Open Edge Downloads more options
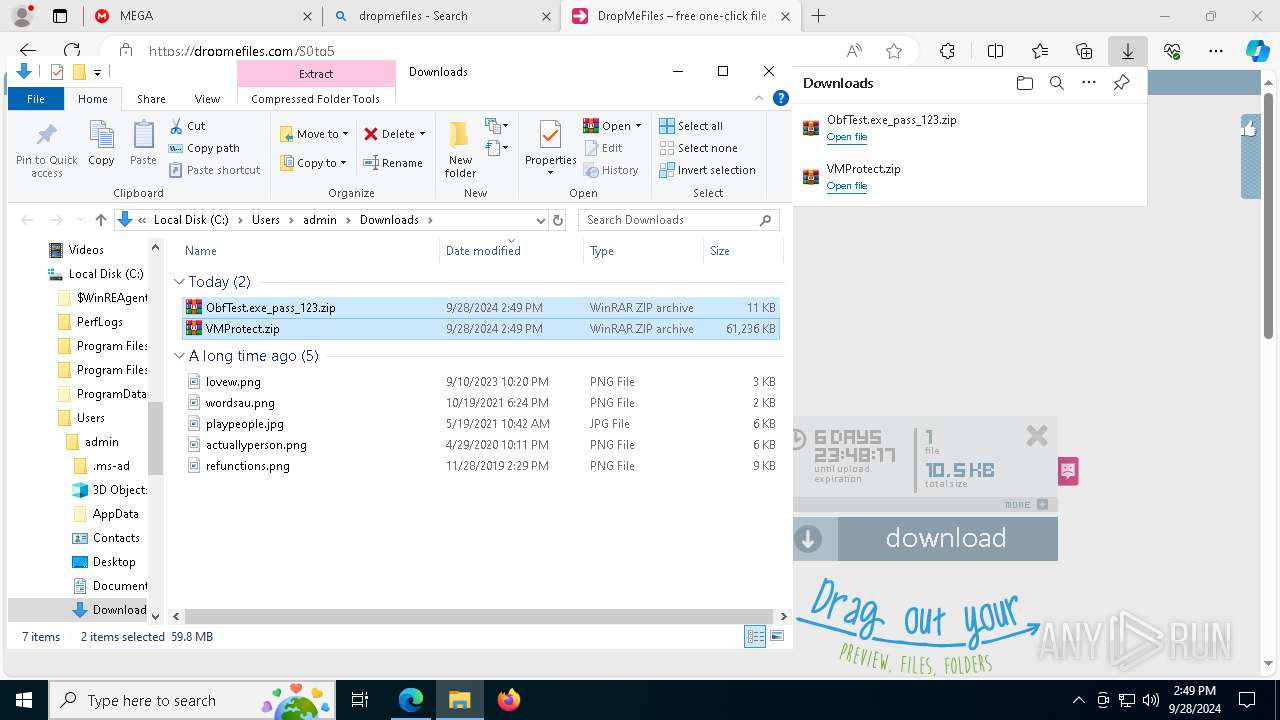This screenshot has width=1280, height=720. coord(1089,84)
